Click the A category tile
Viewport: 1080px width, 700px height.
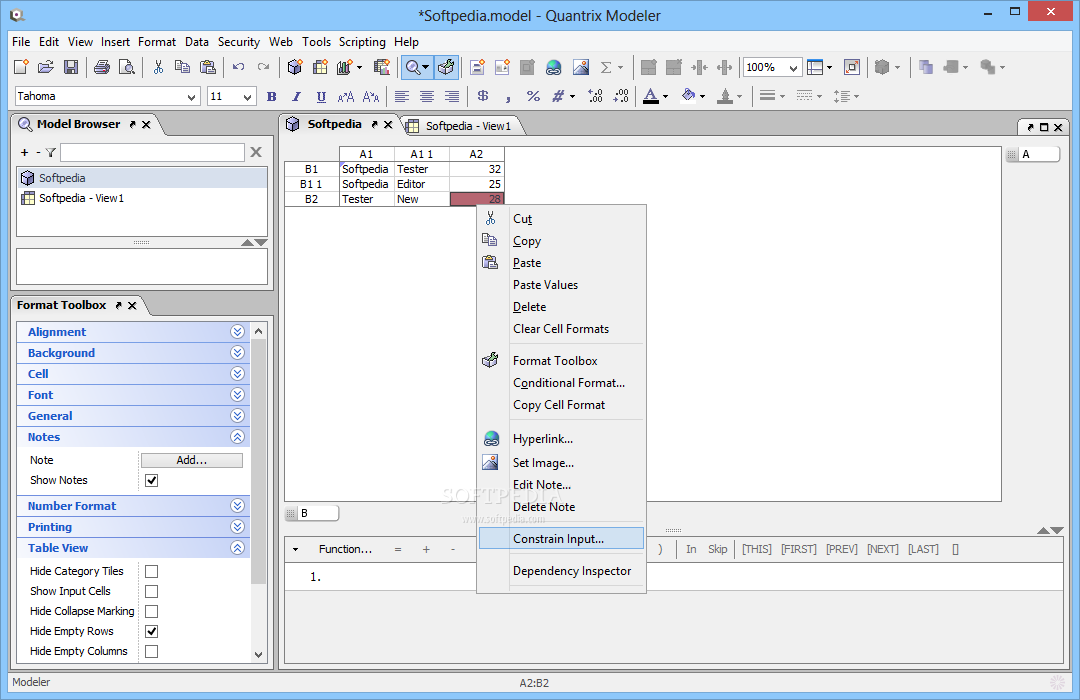pos(1033,154)
